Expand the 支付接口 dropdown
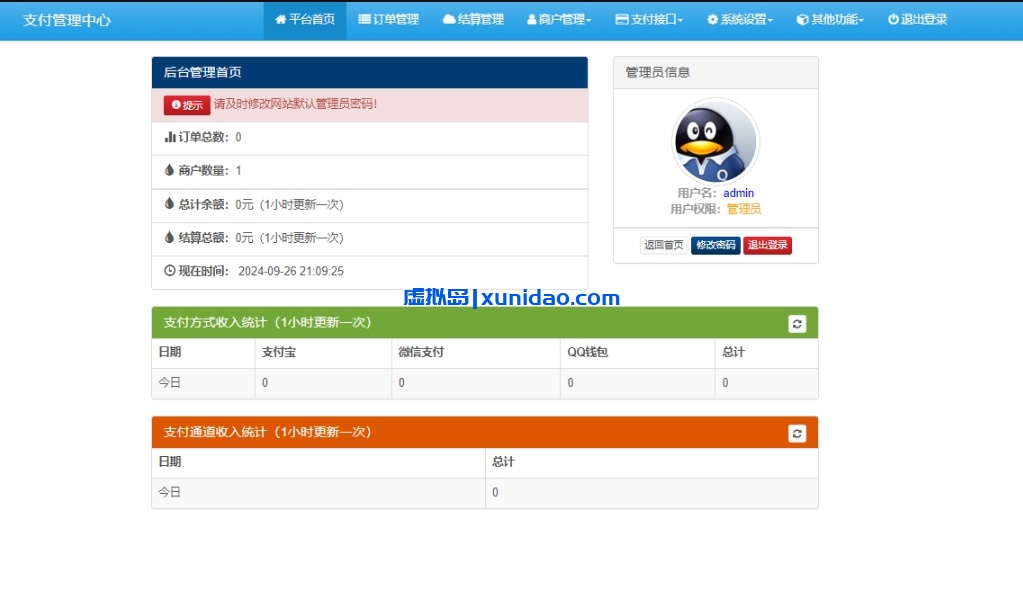Image resolution: width=1023 pixels, height=590 pixels. click(x=650, y=18)
